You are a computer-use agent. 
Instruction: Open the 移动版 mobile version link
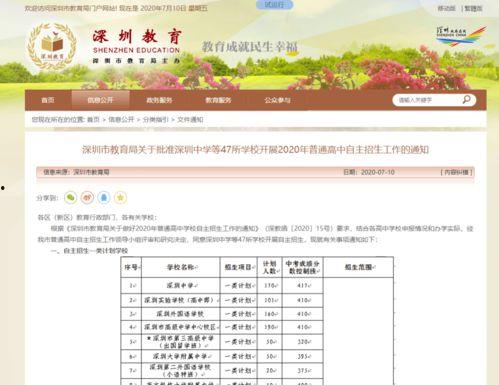446,8
